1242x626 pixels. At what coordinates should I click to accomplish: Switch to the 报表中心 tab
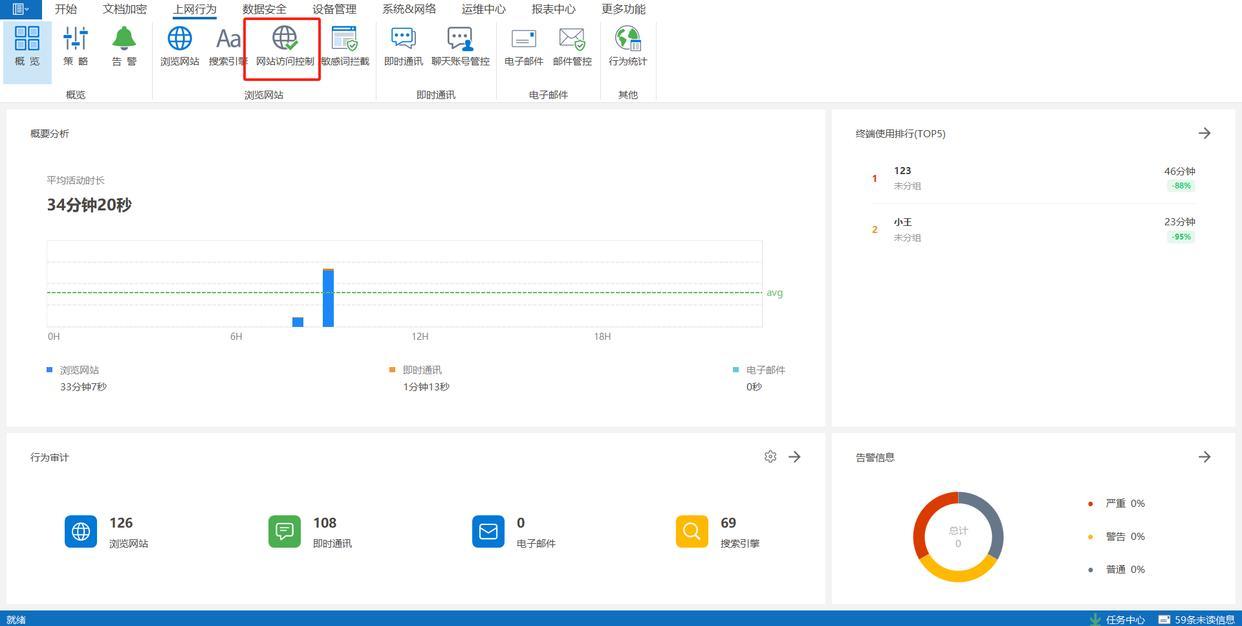click(553, 9)
